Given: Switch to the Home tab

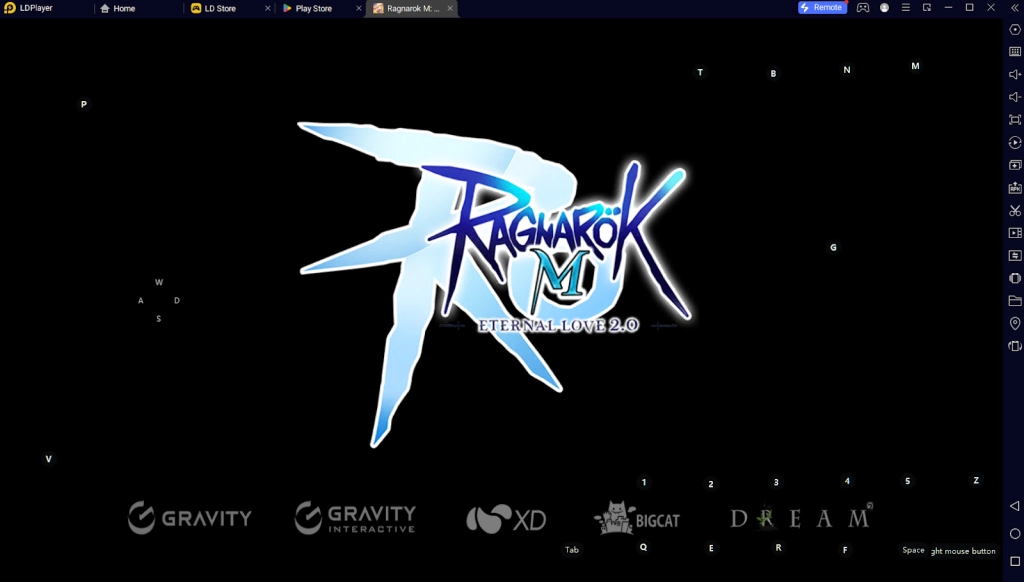Looking at the screenshot, I should coord(124,8).
